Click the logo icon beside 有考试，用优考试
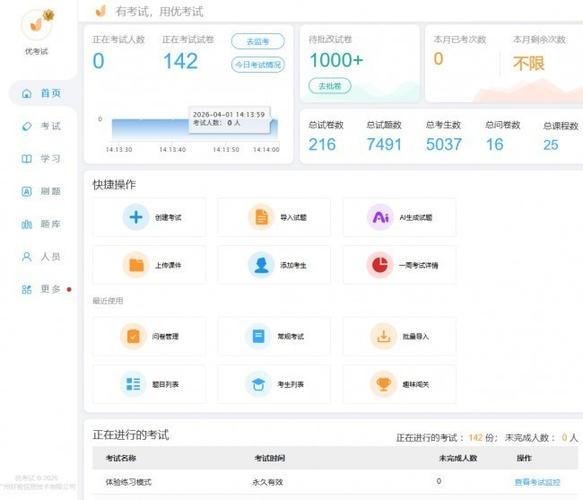Screen dimensions: 583x500 (101, 11)
